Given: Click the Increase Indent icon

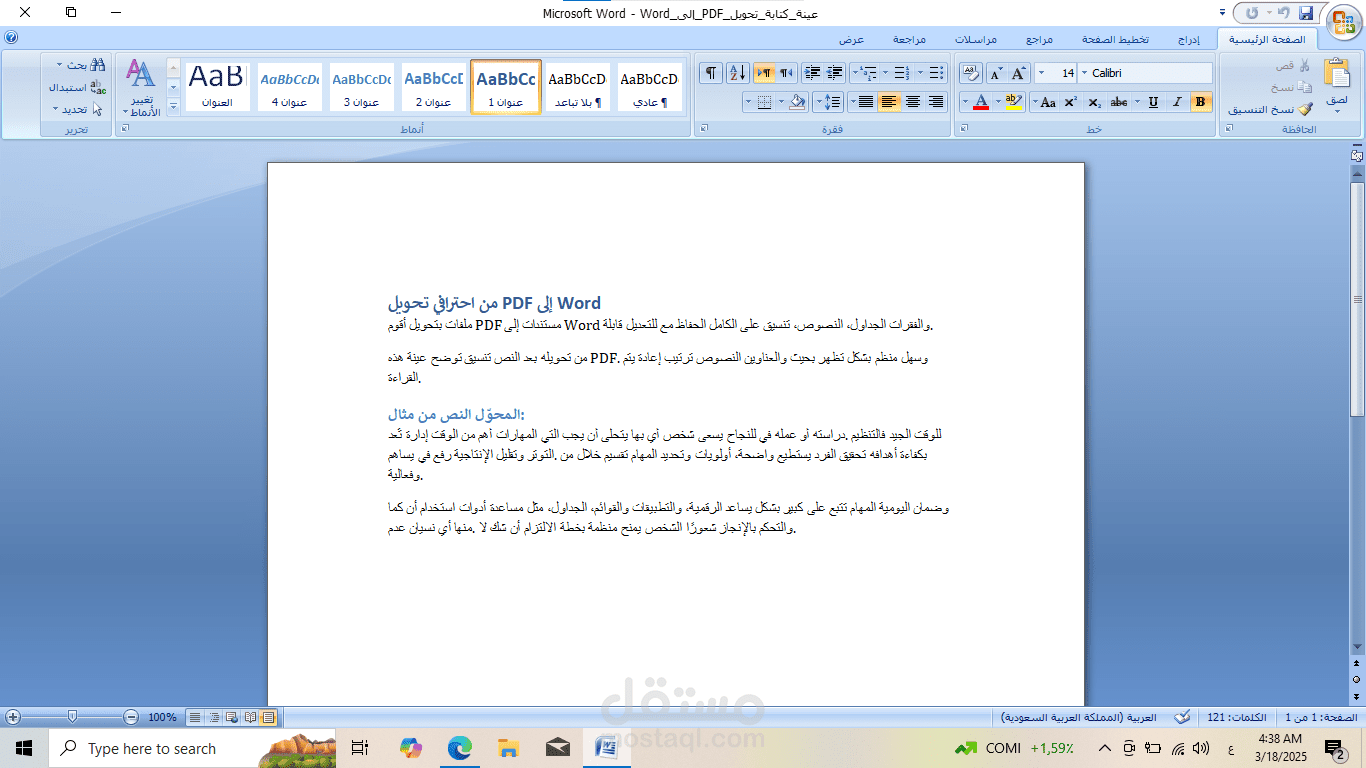Looking at the screenshot, I should pyautogui.click(x=812, y=73).
